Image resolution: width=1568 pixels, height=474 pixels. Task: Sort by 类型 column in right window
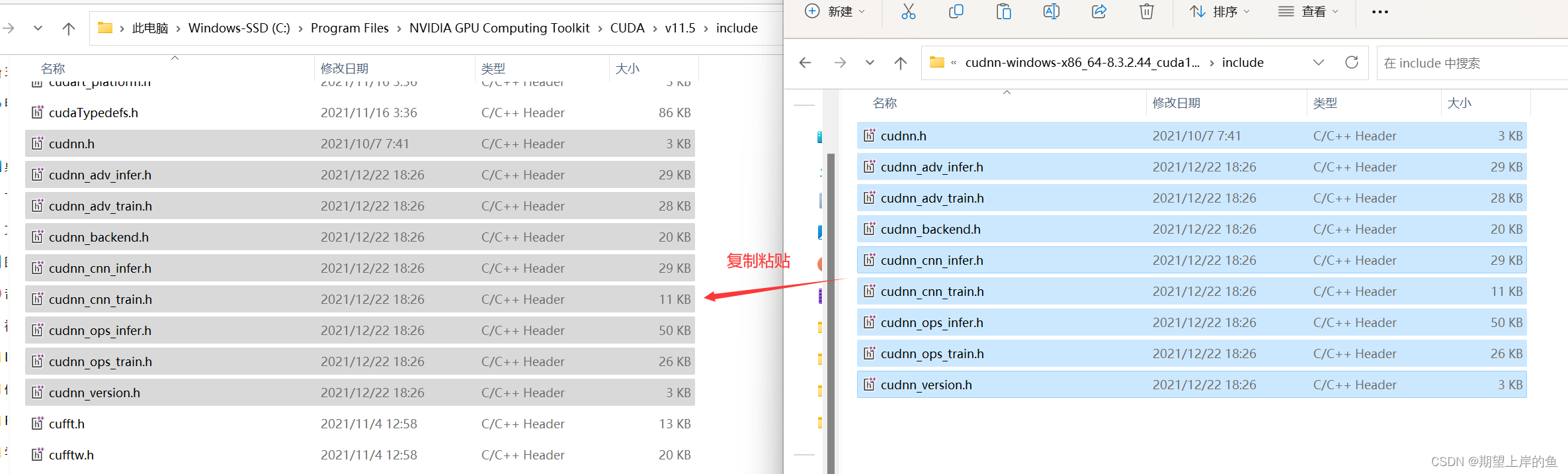click(x=1325, y=103)
